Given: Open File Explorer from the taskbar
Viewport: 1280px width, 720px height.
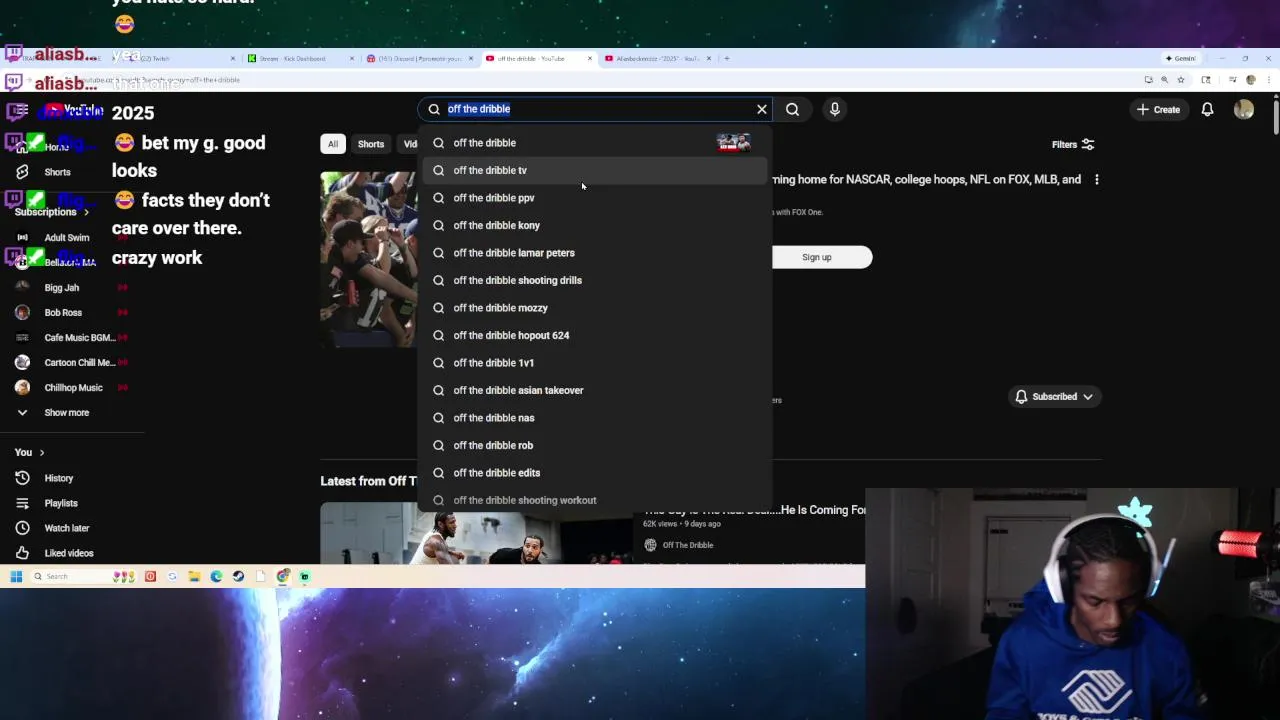Looking at the screenshot, I should coord(194,576).
